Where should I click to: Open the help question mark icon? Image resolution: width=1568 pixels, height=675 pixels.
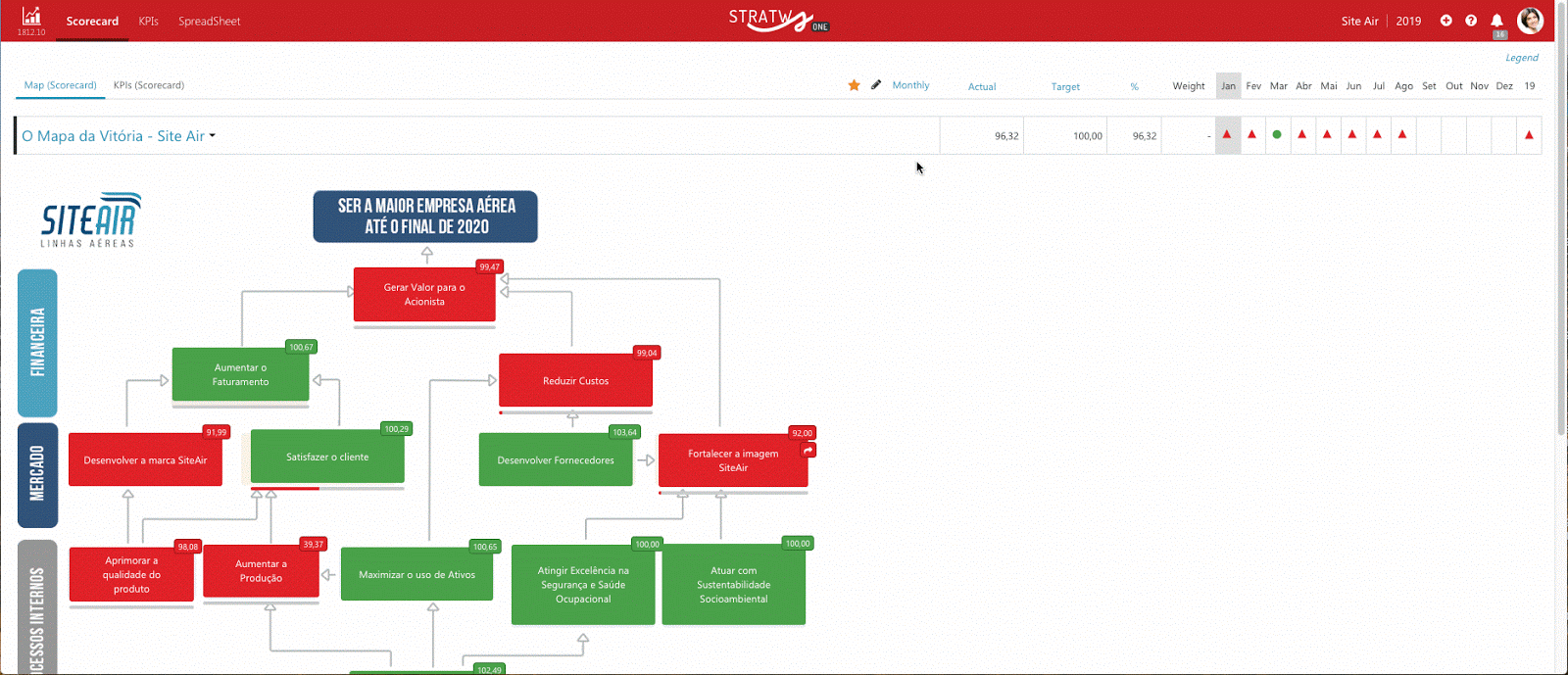point(1471,21)
